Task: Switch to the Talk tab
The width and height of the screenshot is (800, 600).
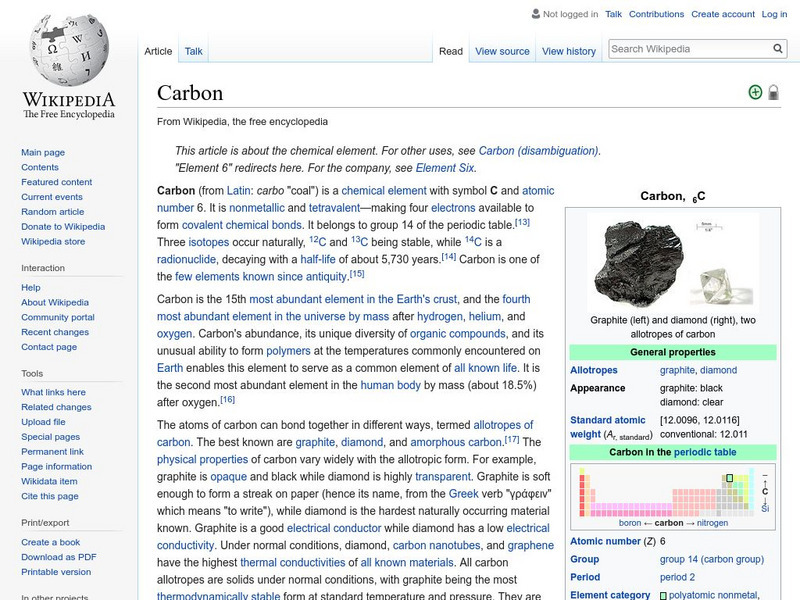Action: point(193,51)
